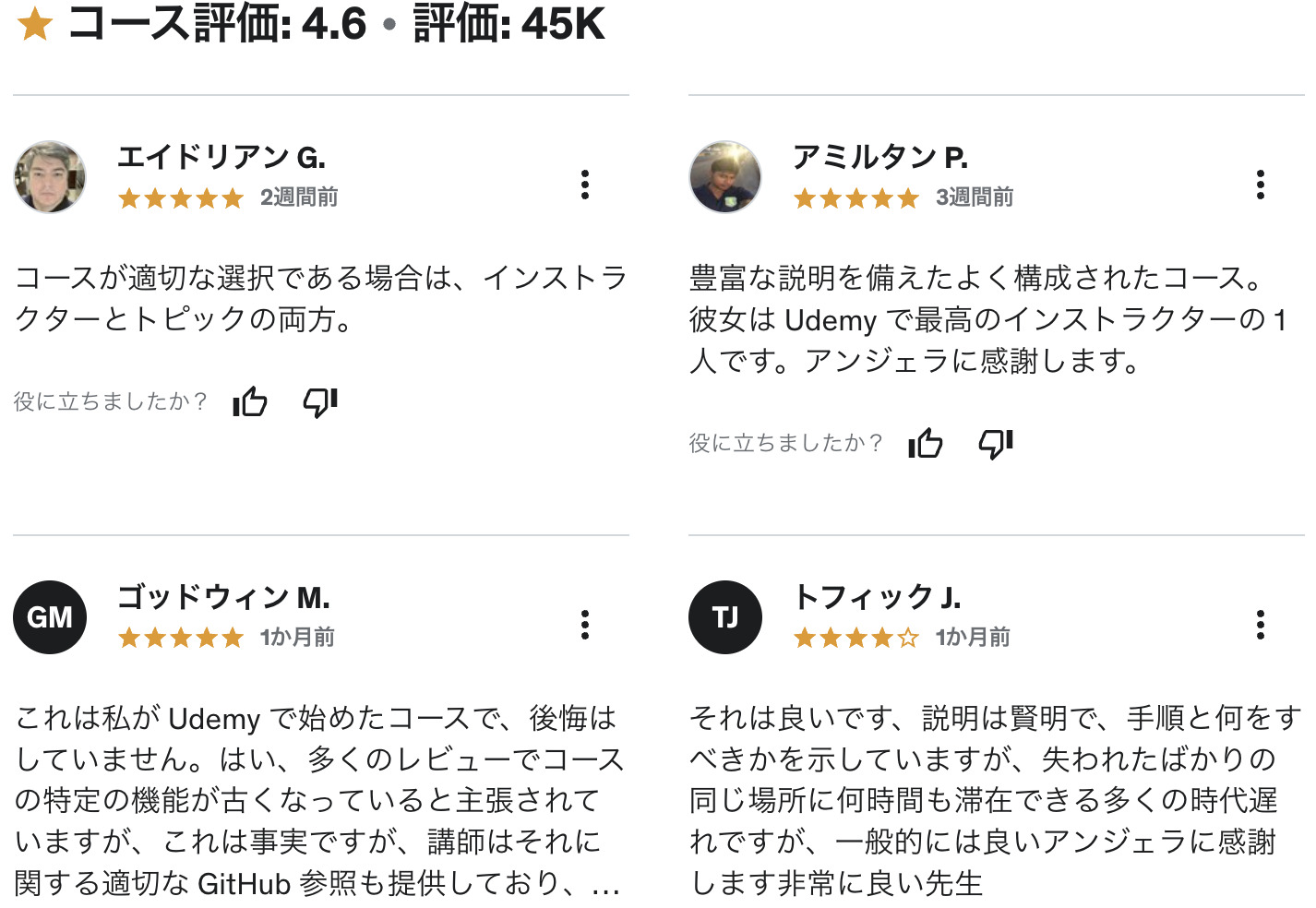
Task: Open the options menu for アミルタン P.'s review
Action: click(1261, 185)
